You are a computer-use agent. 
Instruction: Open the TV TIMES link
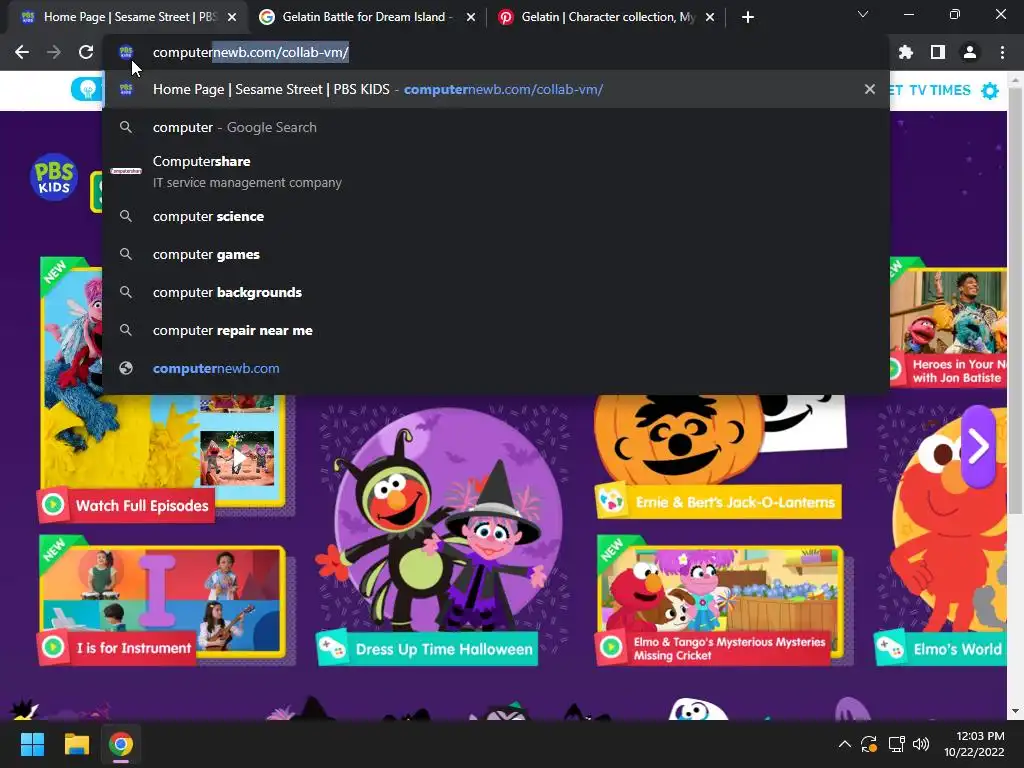coord(940,90)
